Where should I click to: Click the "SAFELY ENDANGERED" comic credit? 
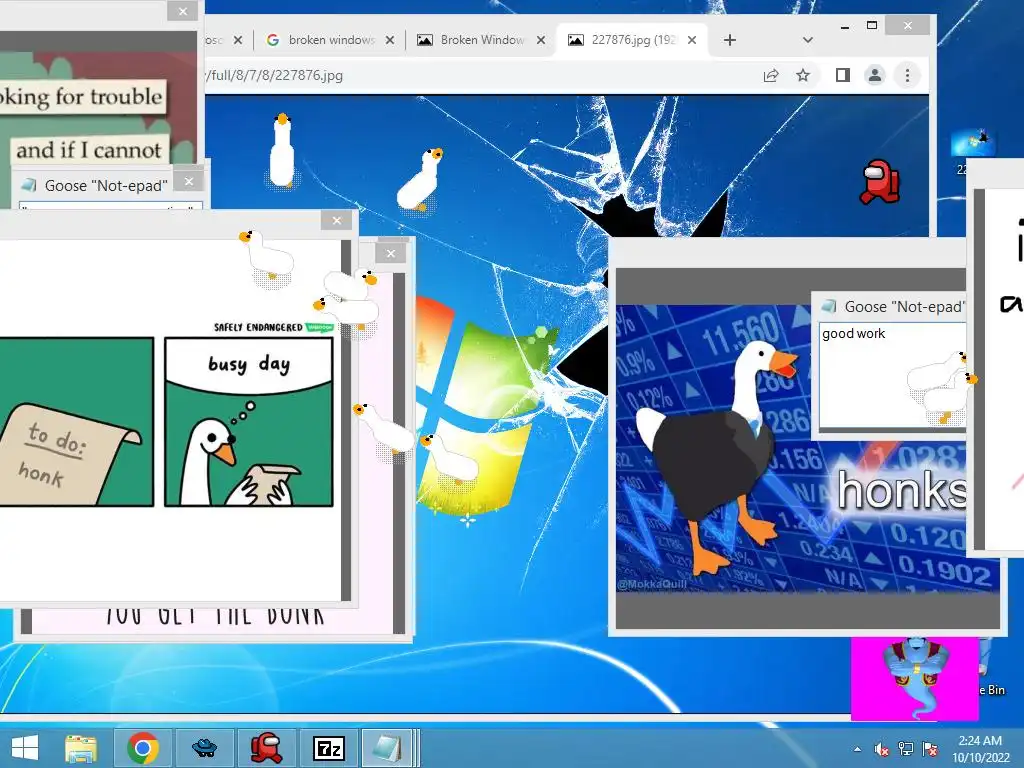pyautogui.click(x=259, y=327)
